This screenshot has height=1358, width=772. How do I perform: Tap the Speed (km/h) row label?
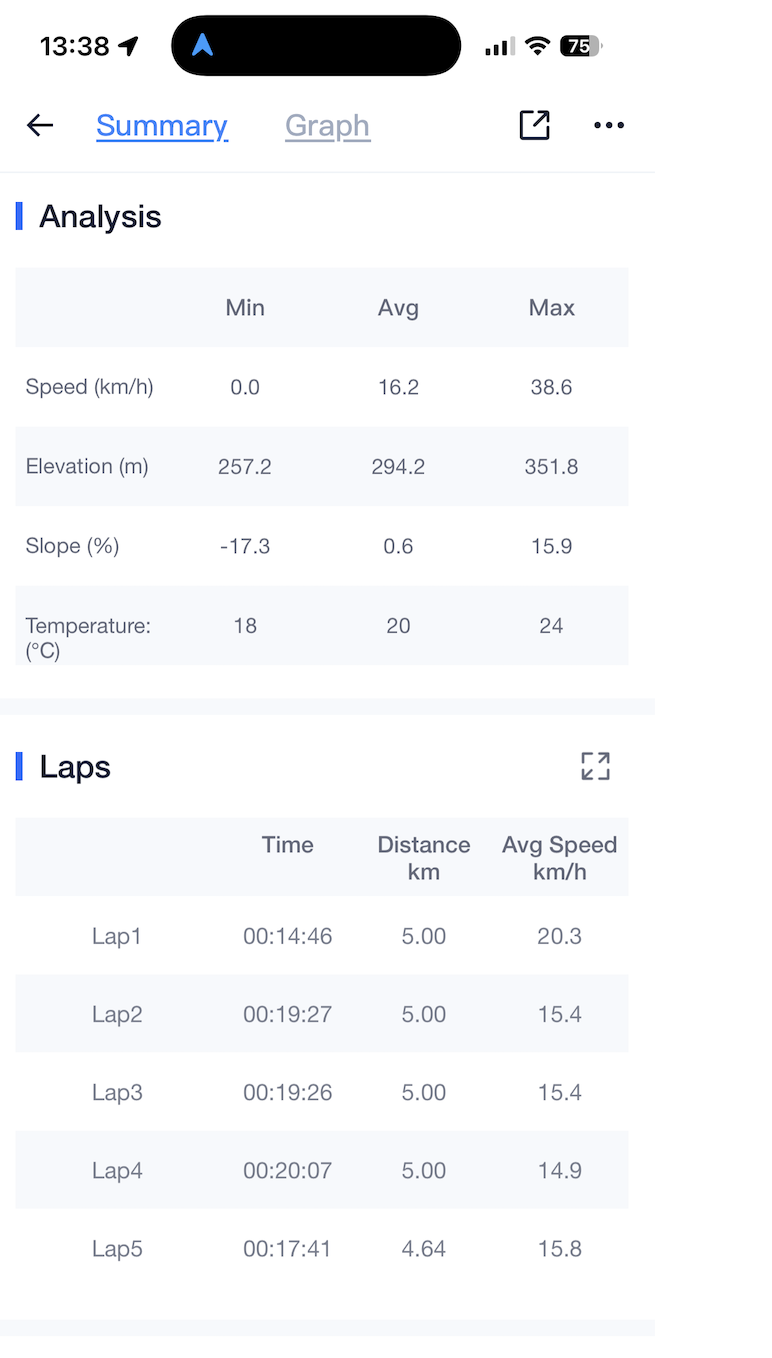pos(89,387)
